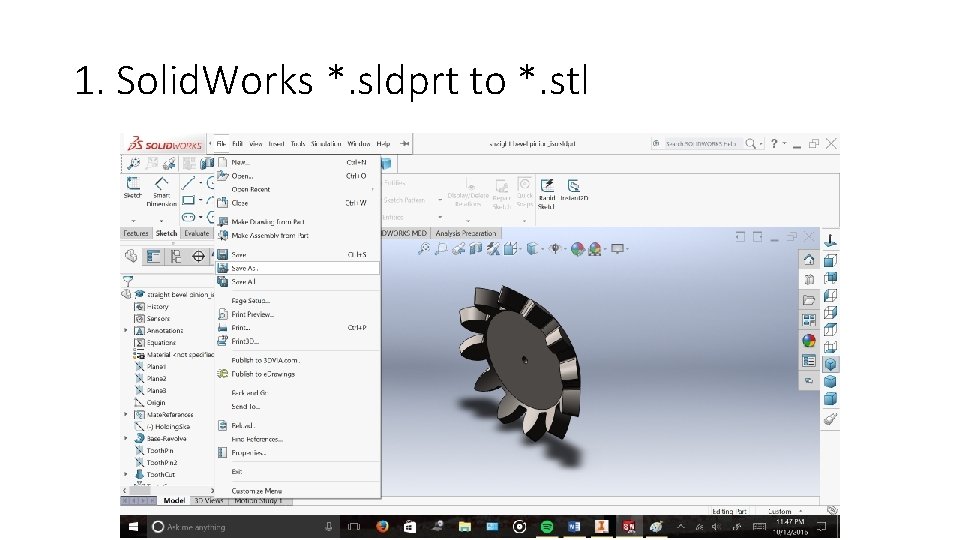Click the Section View icon
This screenshot has width=960, height=540.
(476, 249)
